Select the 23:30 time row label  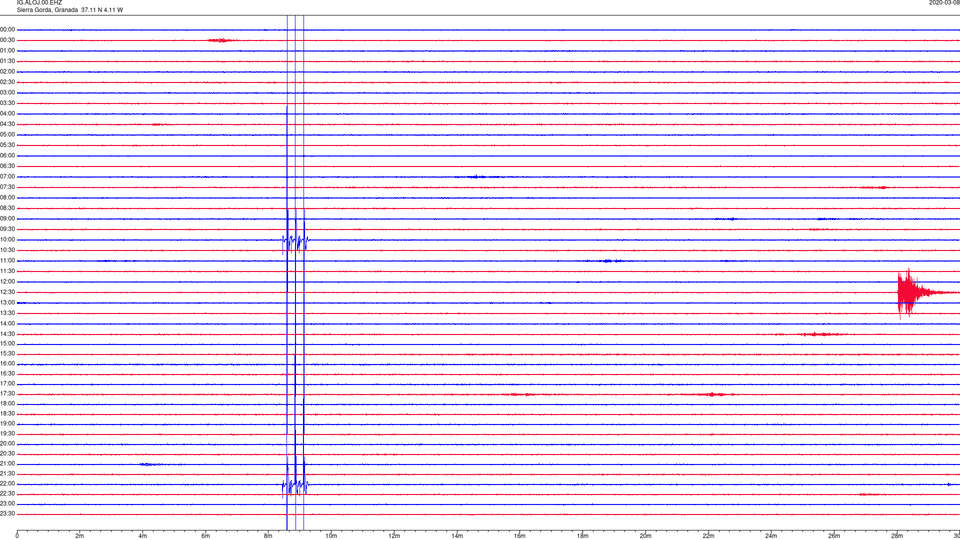(x=7, y=514)
